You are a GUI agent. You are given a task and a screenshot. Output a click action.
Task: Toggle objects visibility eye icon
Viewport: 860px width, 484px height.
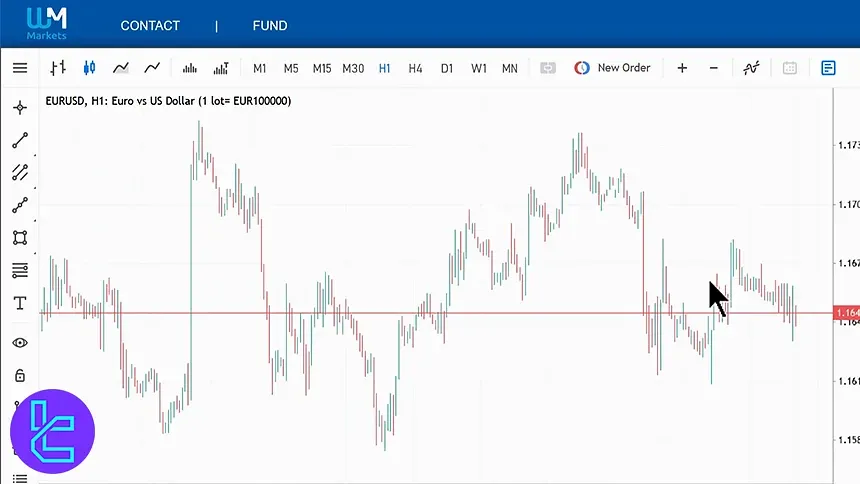point(20,343)
